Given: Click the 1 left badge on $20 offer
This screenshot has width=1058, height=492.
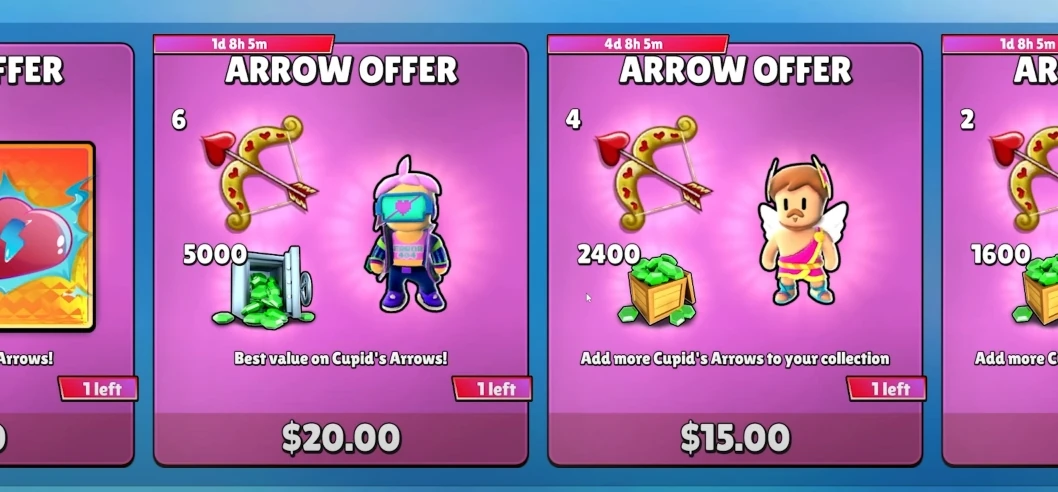Looking at the screenshot, I should [x=492, y=389].
